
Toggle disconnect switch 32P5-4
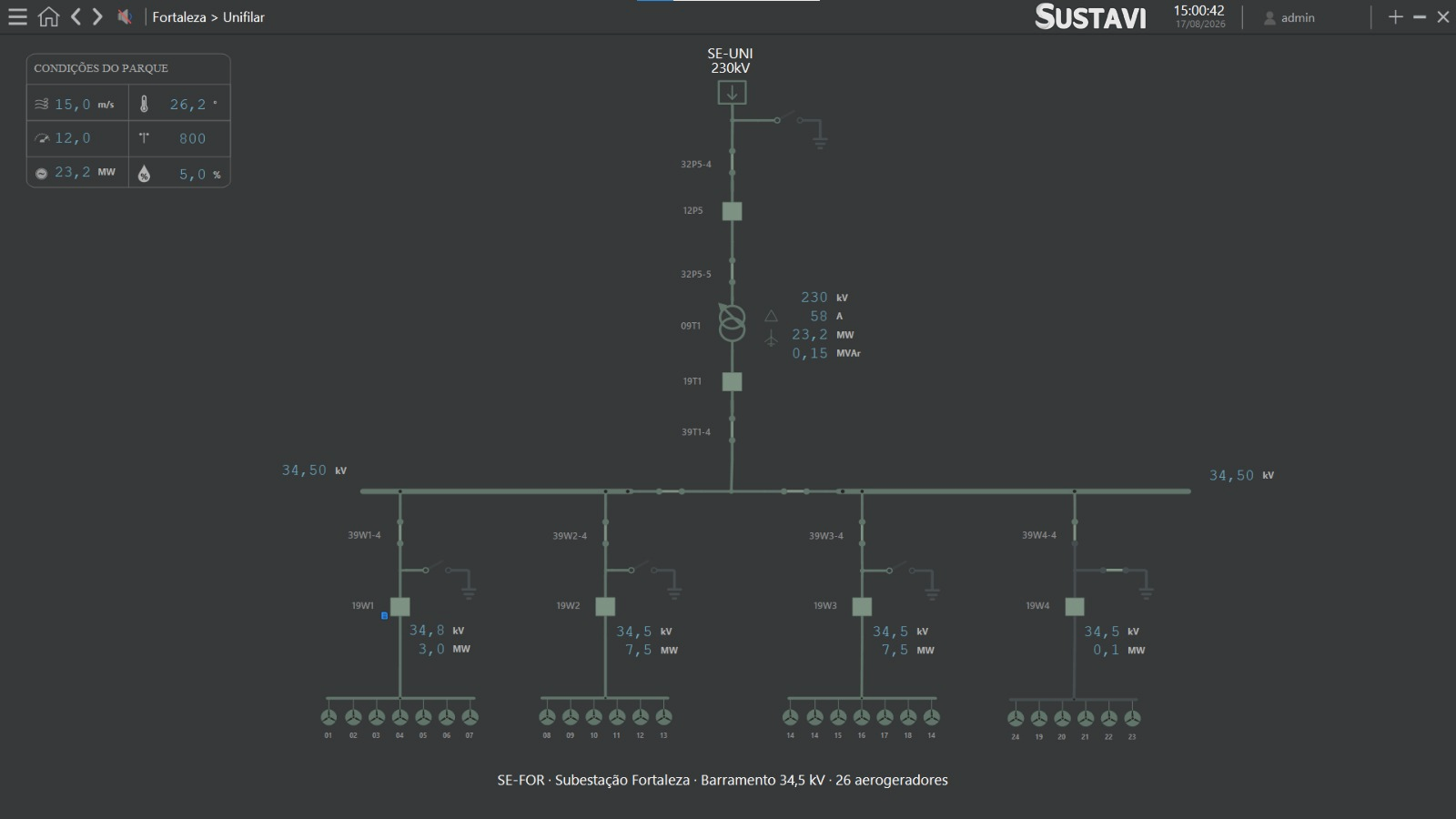pyautogui.click(x=732, y=162)
